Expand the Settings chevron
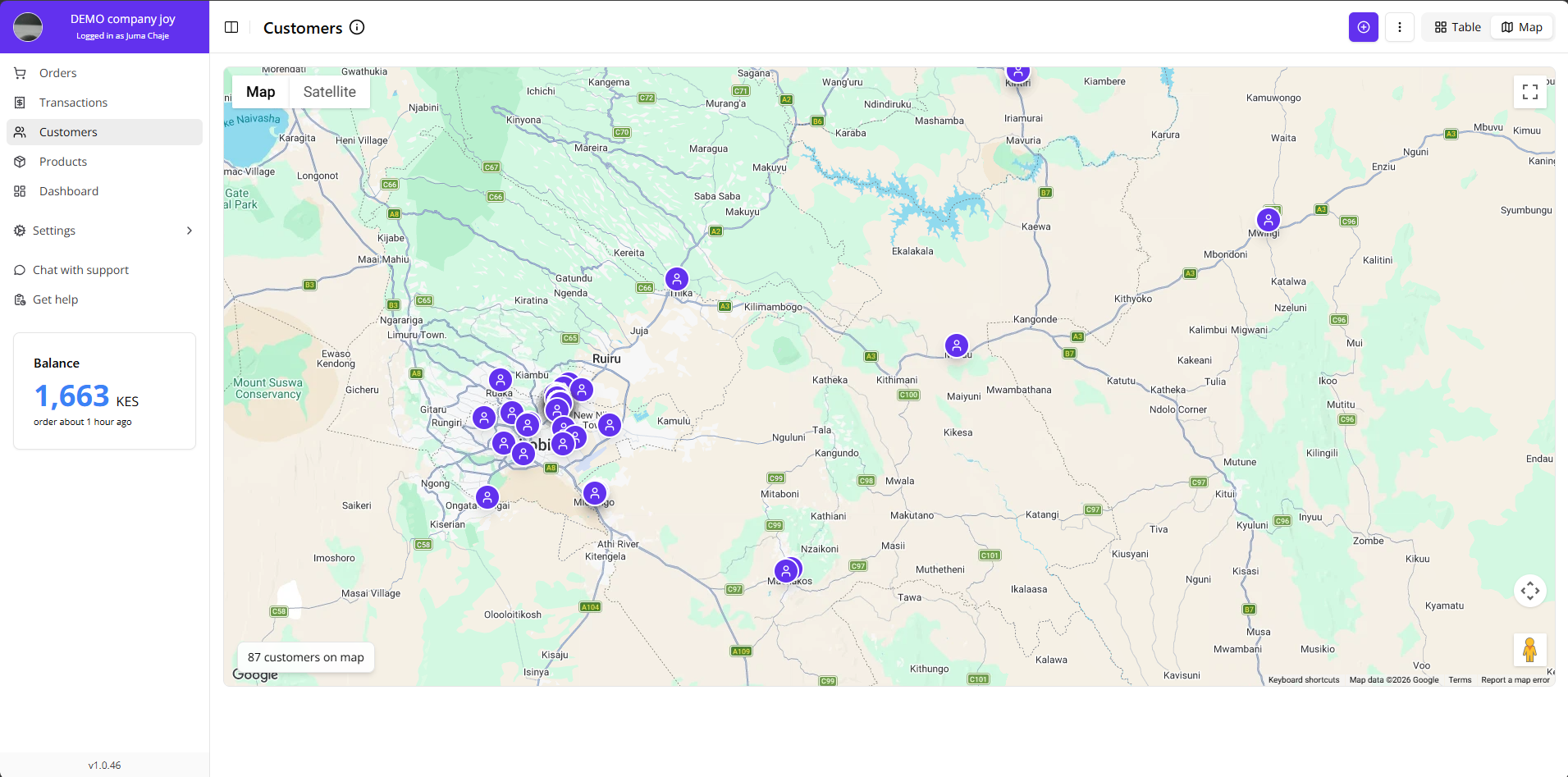The height and width of the screenshot is (777, 1568). pos(190,231)
